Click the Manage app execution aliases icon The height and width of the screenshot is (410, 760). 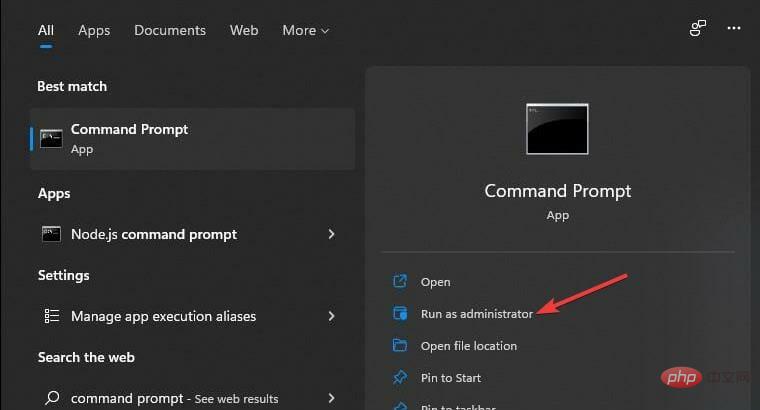click(52, 316)
